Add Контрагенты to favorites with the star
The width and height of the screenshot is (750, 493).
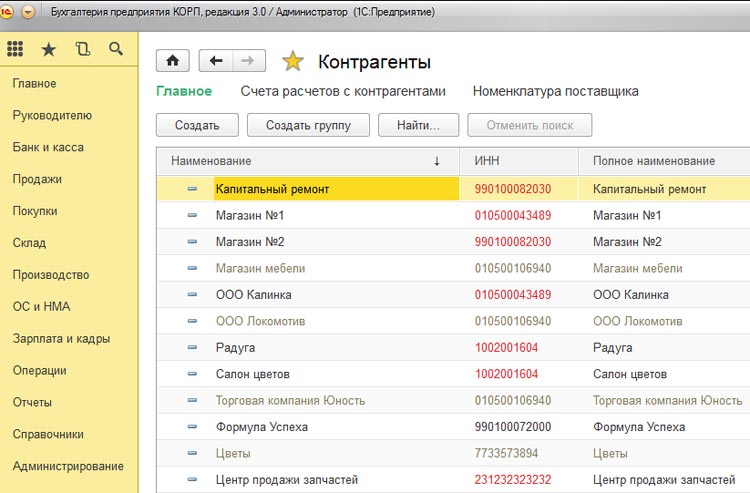point(292,62)
